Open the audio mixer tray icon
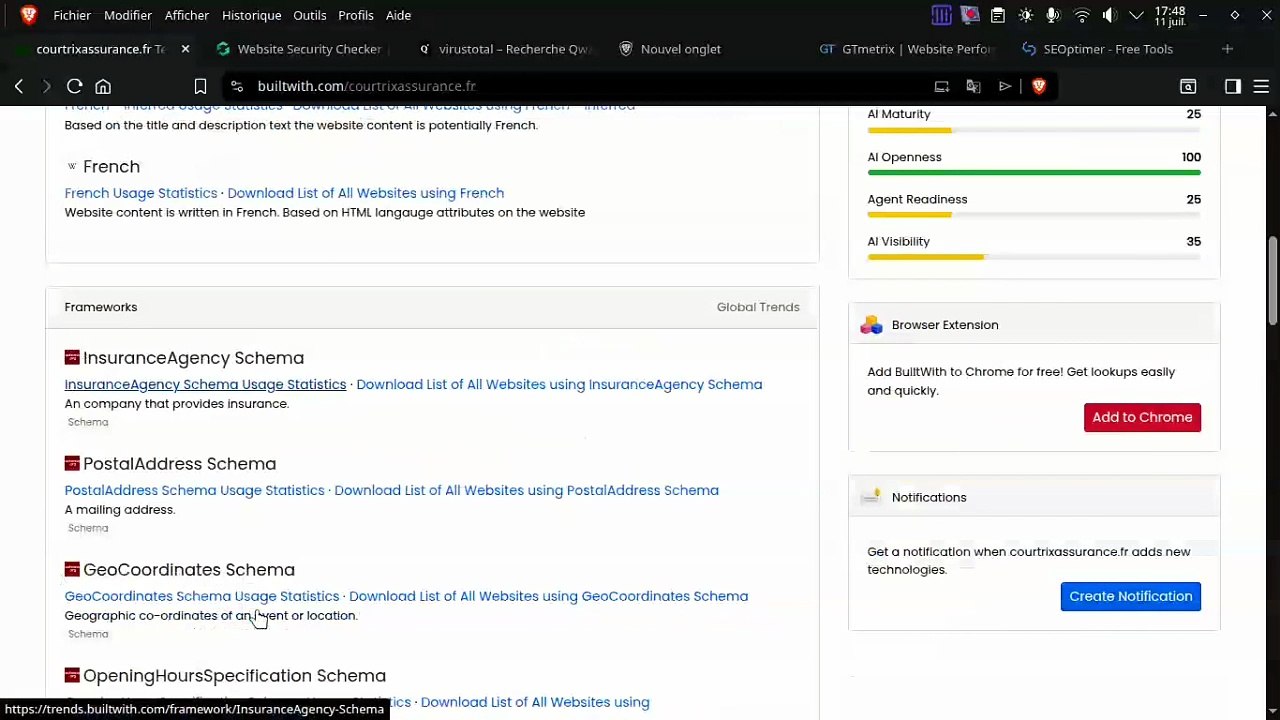1280x720 pixels. (x=941, y=15)
